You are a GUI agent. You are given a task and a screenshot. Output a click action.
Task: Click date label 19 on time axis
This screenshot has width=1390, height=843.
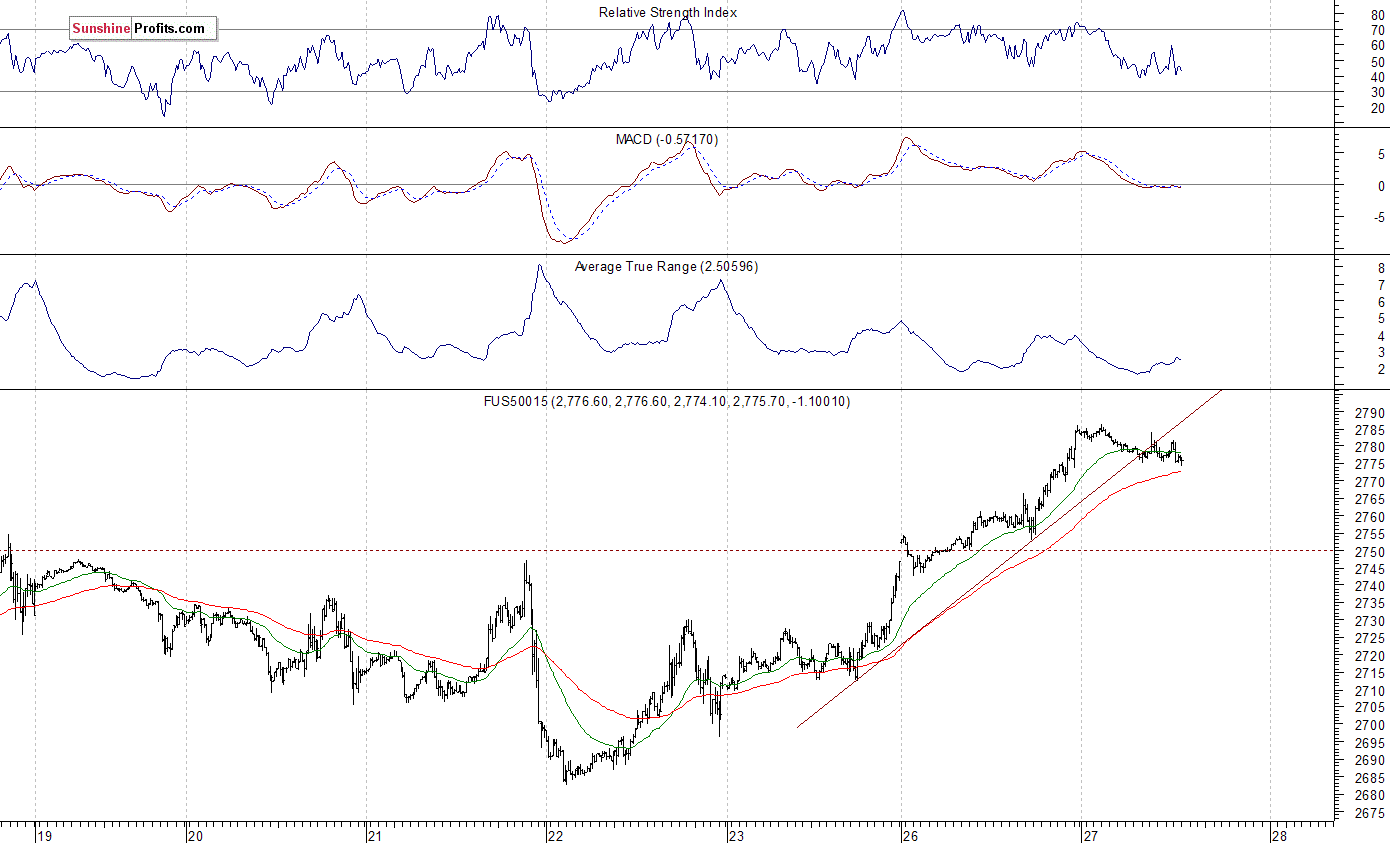click(43, 835)
